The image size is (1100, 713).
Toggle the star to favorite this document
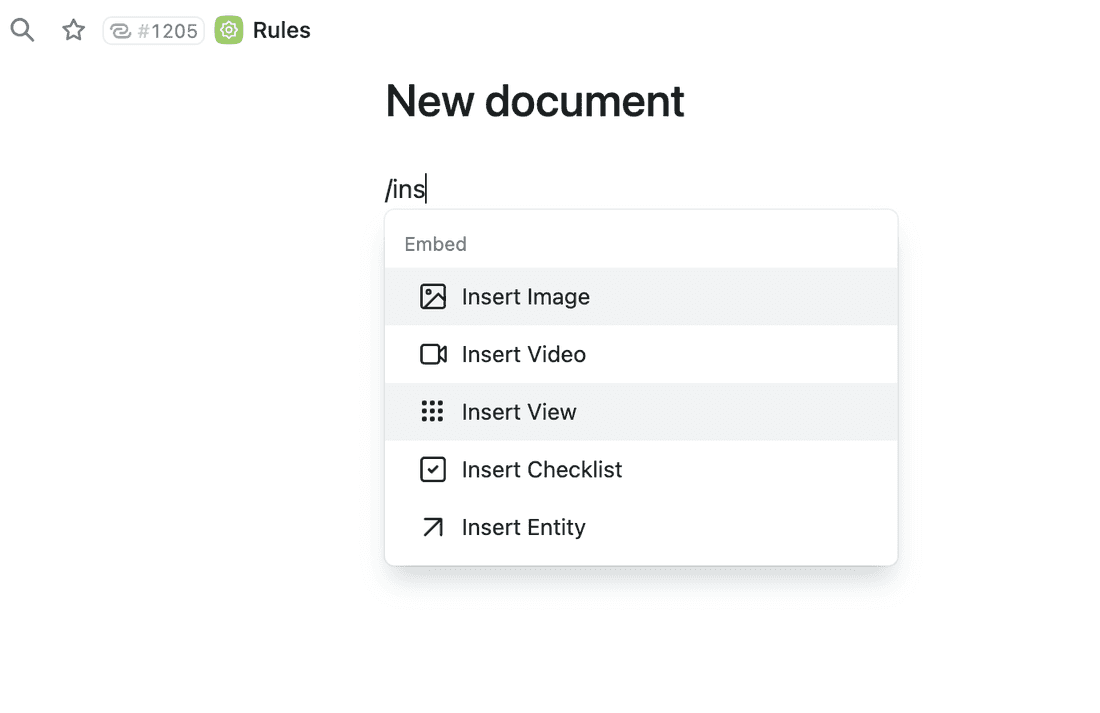pyautogui.click(x=72, y=30)
